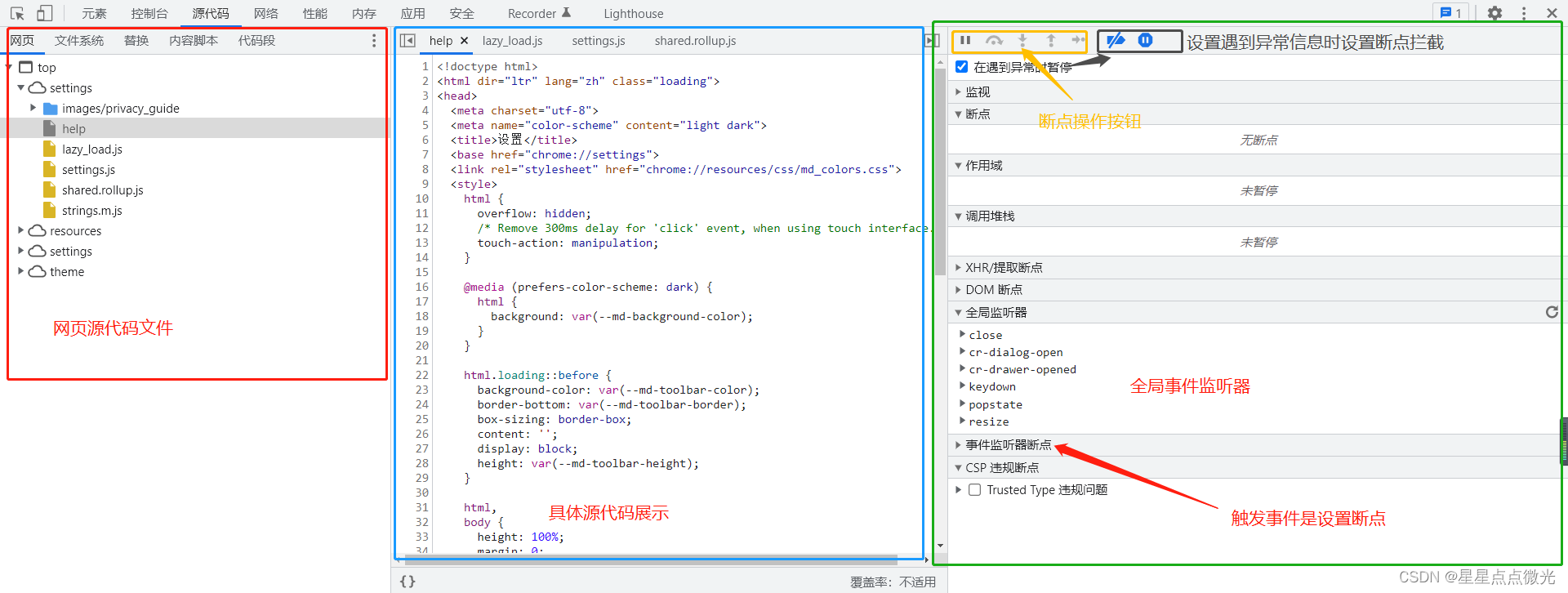1568x593 pixels.
Task: Open DevTools settings gear
Action: [1494, 13]
